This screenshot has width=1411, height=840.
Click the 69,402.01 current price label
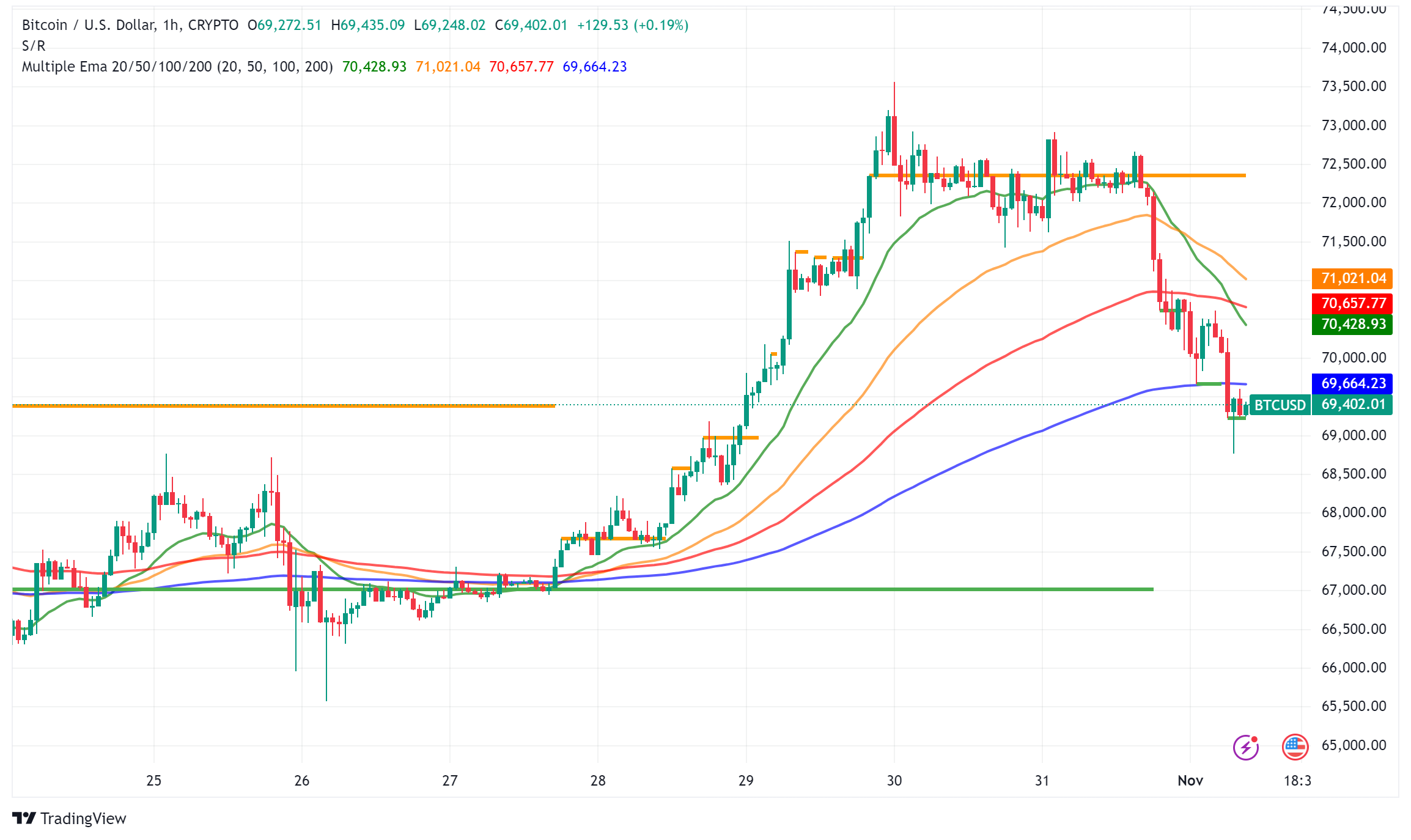pyautogui.click(x=1352, y=405)
